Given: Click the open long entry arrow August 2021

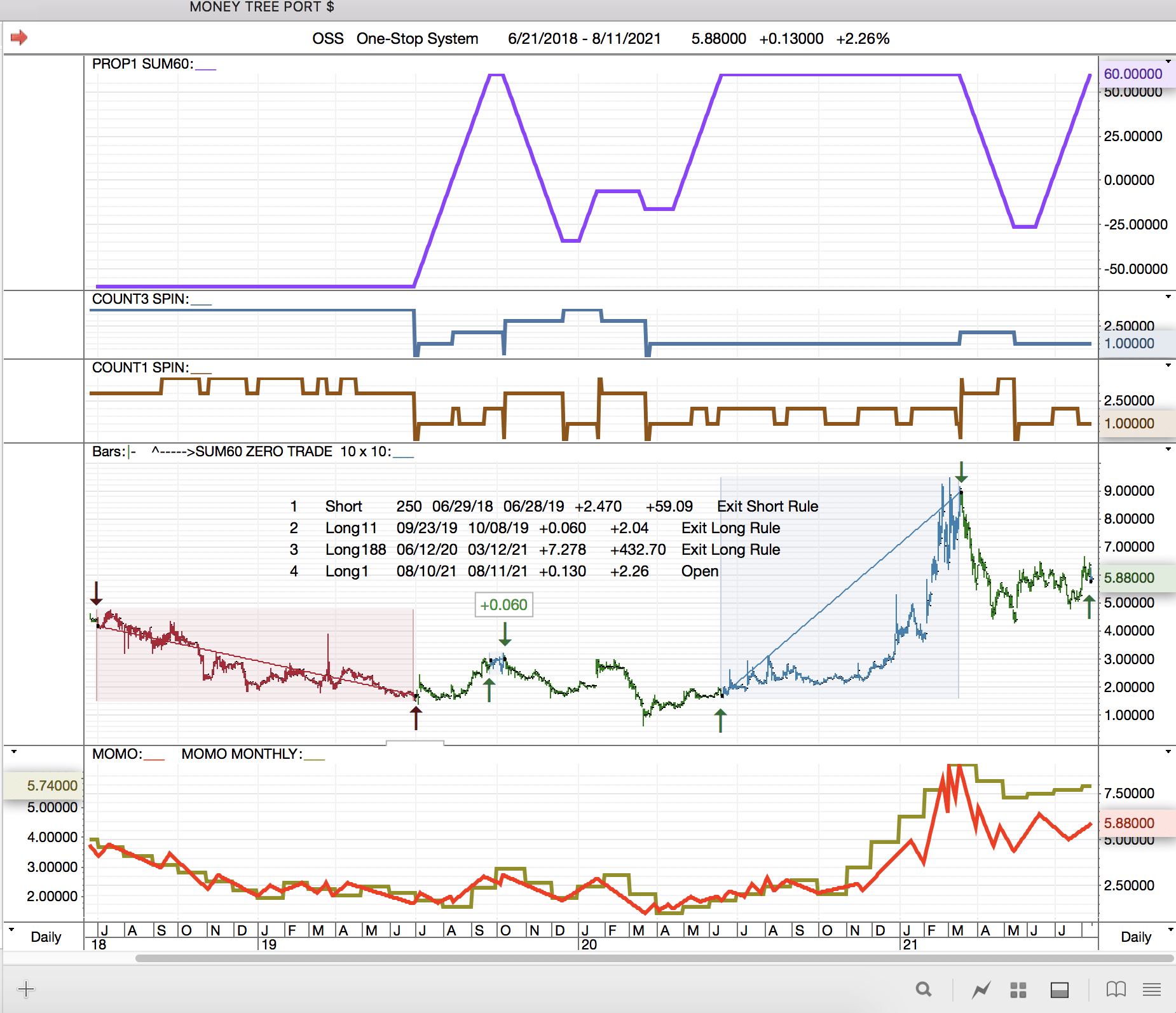Looking at the screenshot, I should [1089, 607].
